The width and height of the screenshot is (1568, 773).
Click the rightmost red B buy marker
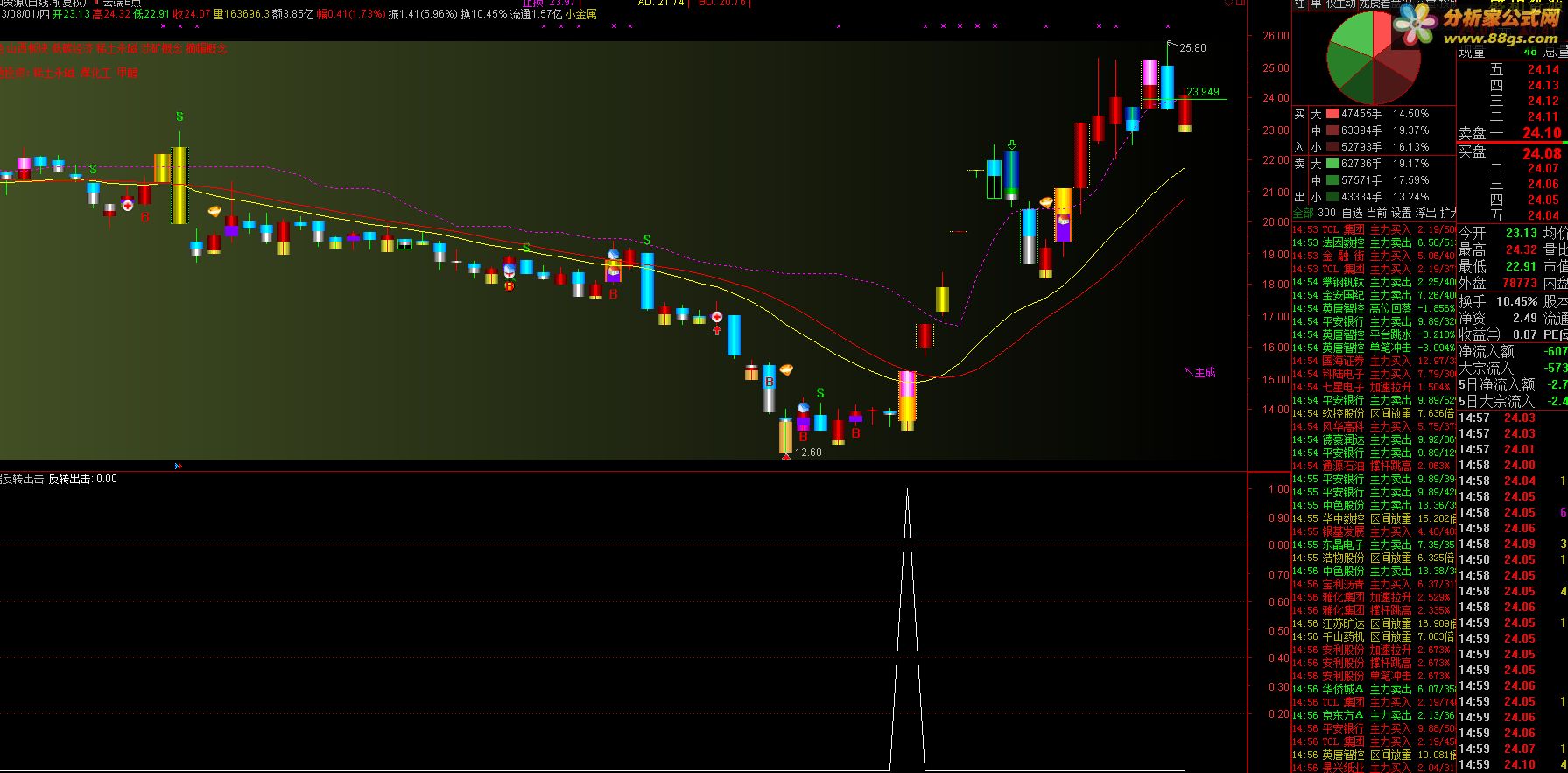855,432
